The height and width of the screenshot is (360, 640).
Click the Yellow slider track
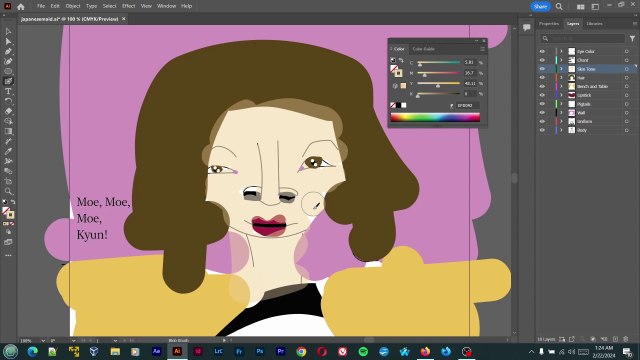coord(438,84)
